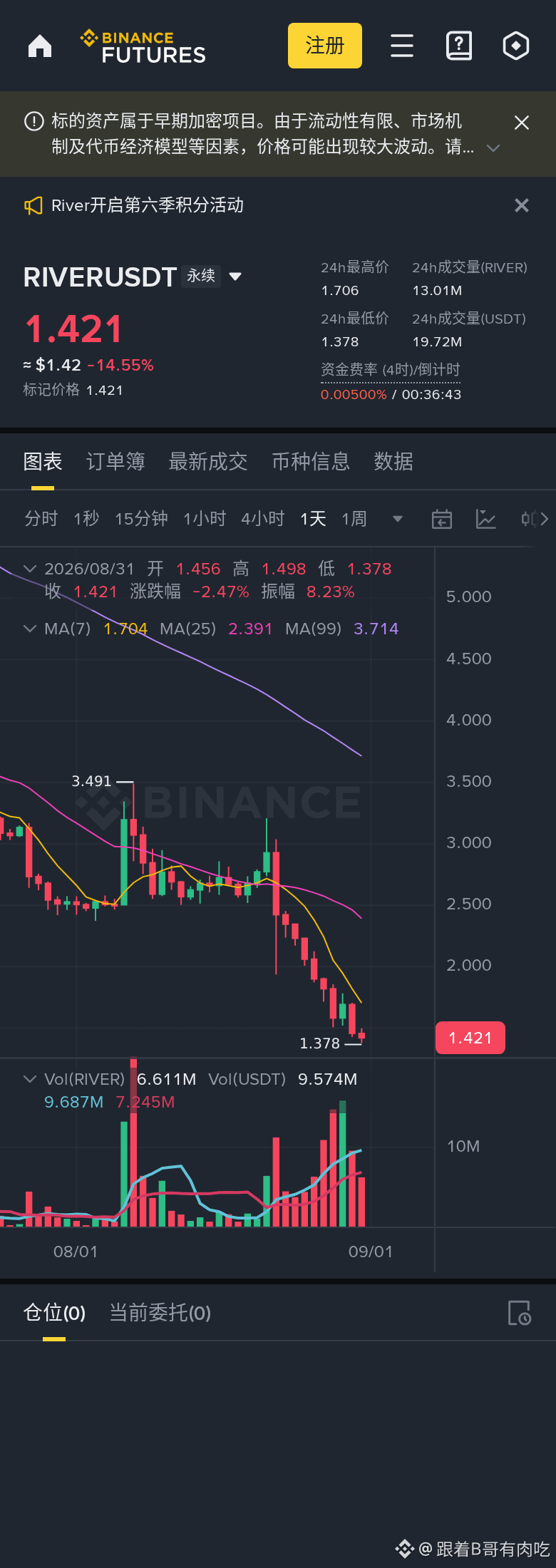Open the Binance Futures logo

(143, 47)
